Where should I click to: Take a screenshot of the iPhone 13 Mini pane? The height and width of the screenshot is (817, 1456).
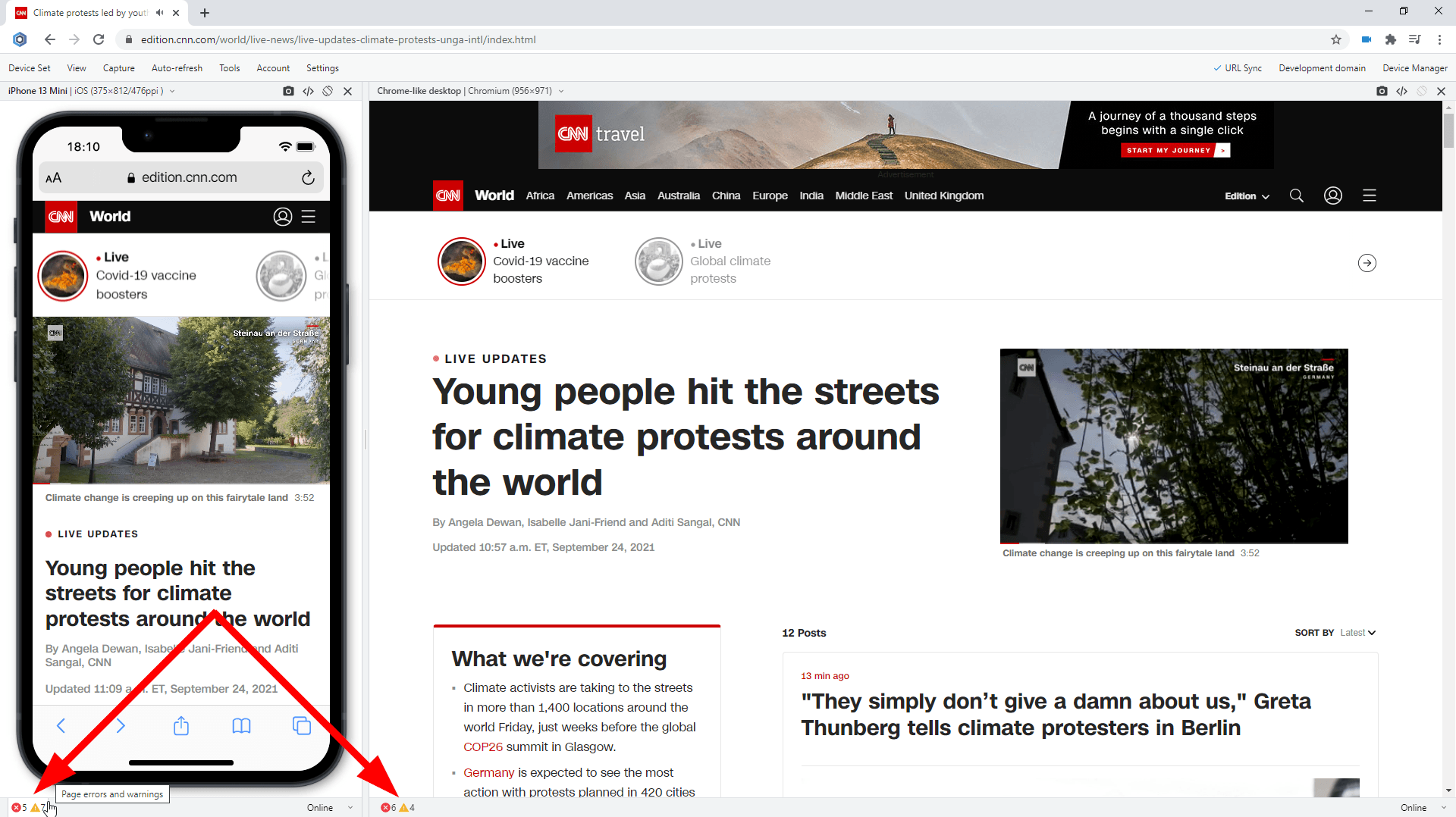[x=288, y=91]
